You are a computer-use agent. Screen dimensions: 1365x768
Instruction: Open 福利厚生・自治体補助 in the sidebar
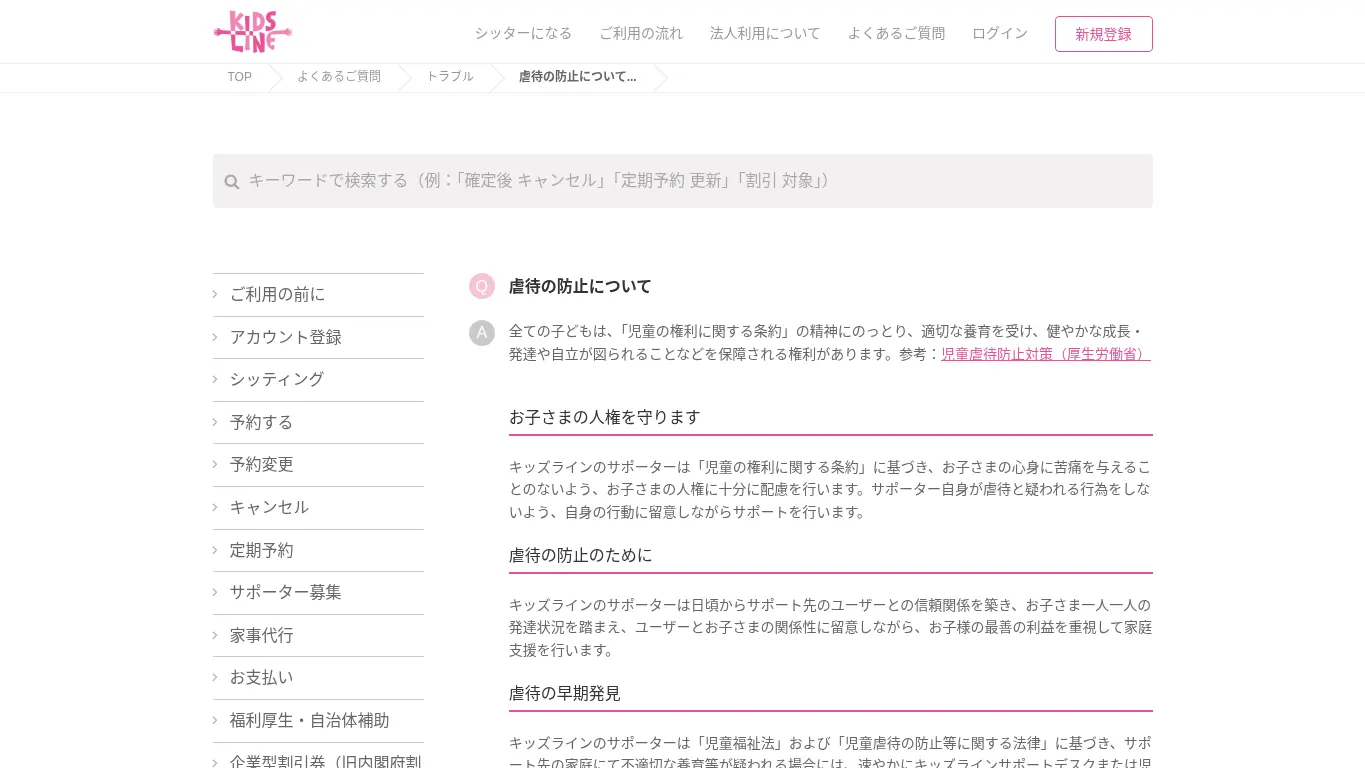tap(318, 721)
